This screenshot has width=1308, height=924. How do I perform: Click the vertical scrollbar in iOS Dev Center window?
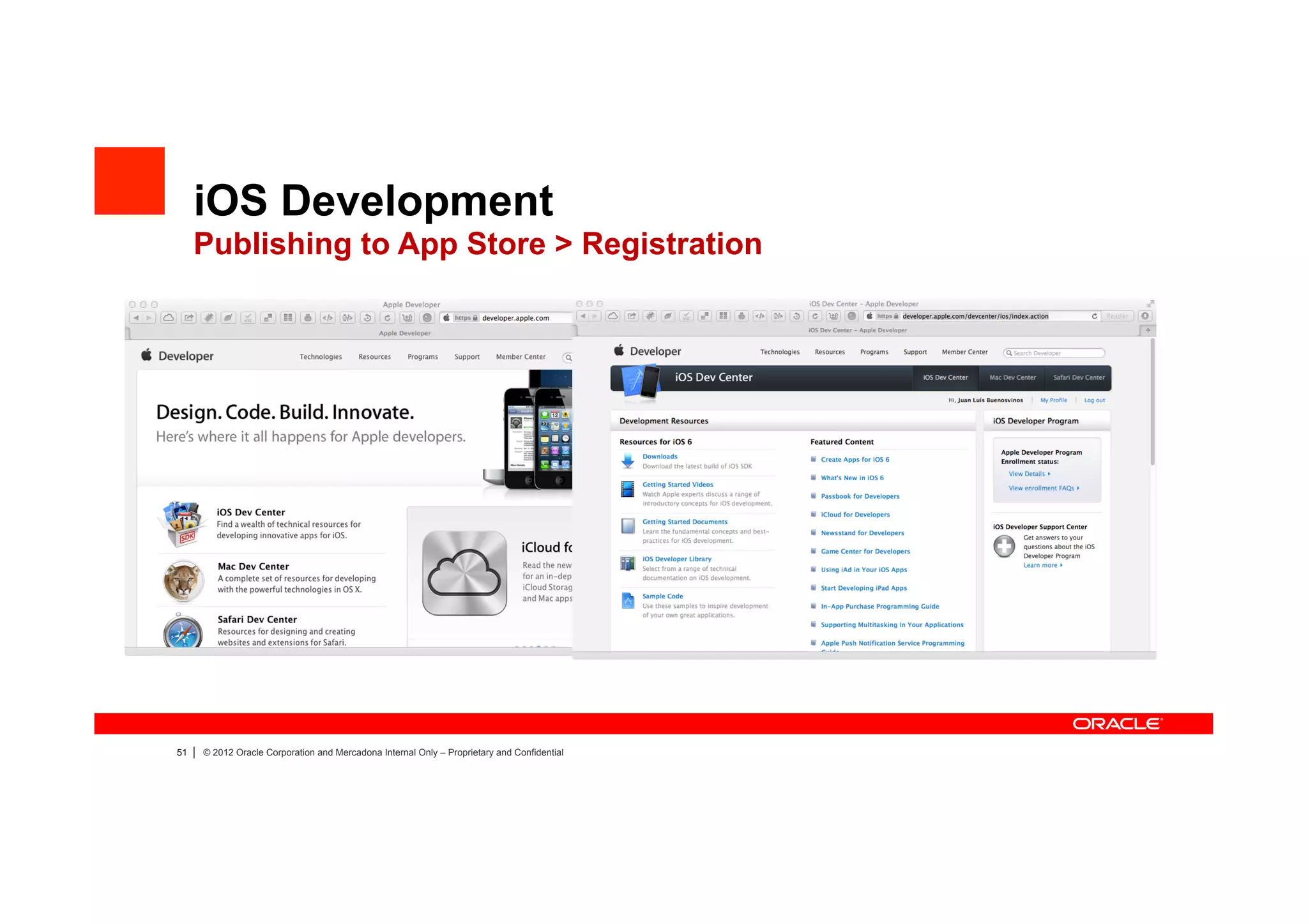[x=1152, y=402]
